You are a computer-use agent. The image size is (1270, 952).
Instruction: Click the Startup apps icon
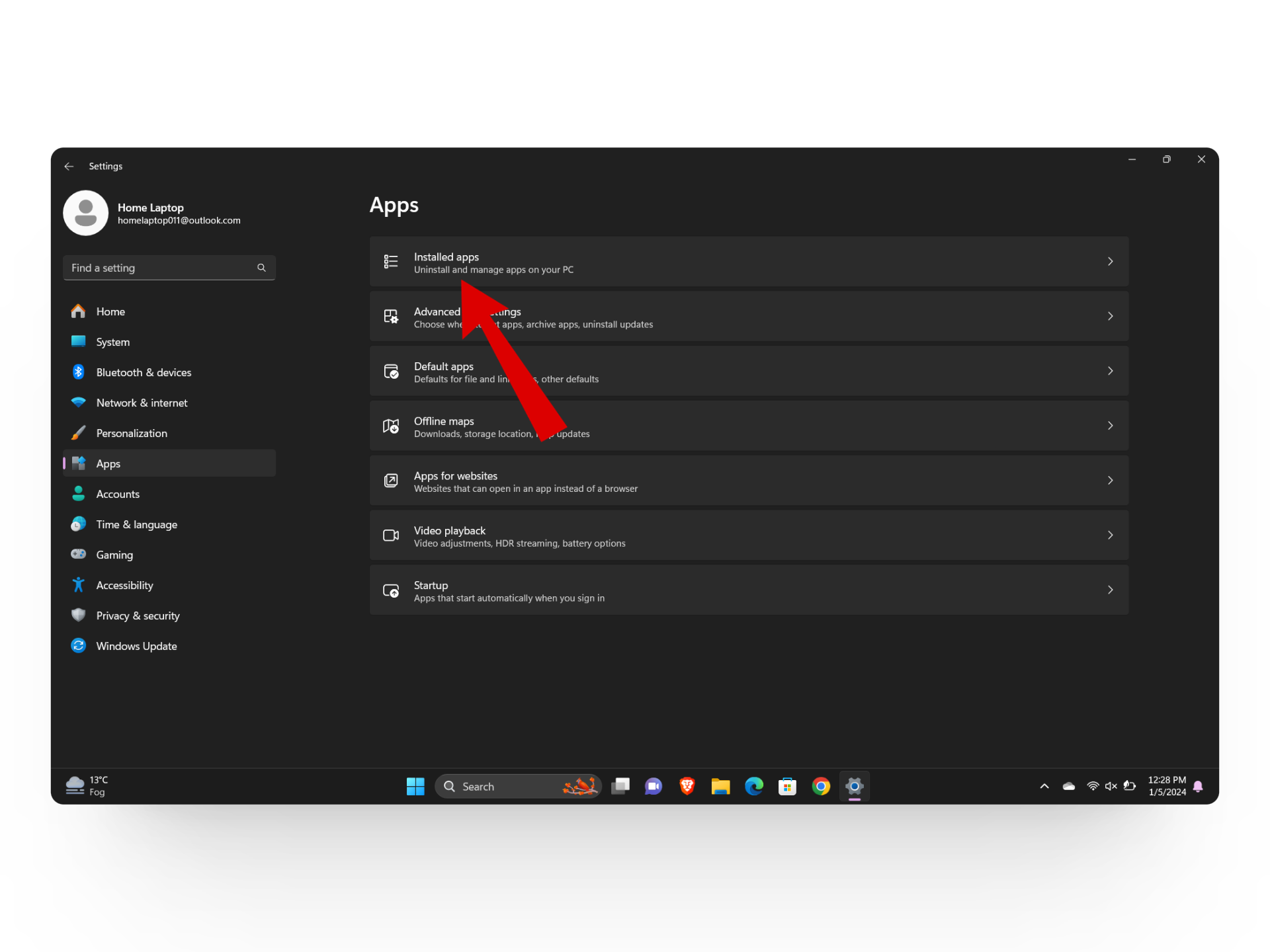pyautogui.click(x=391, y=590)
